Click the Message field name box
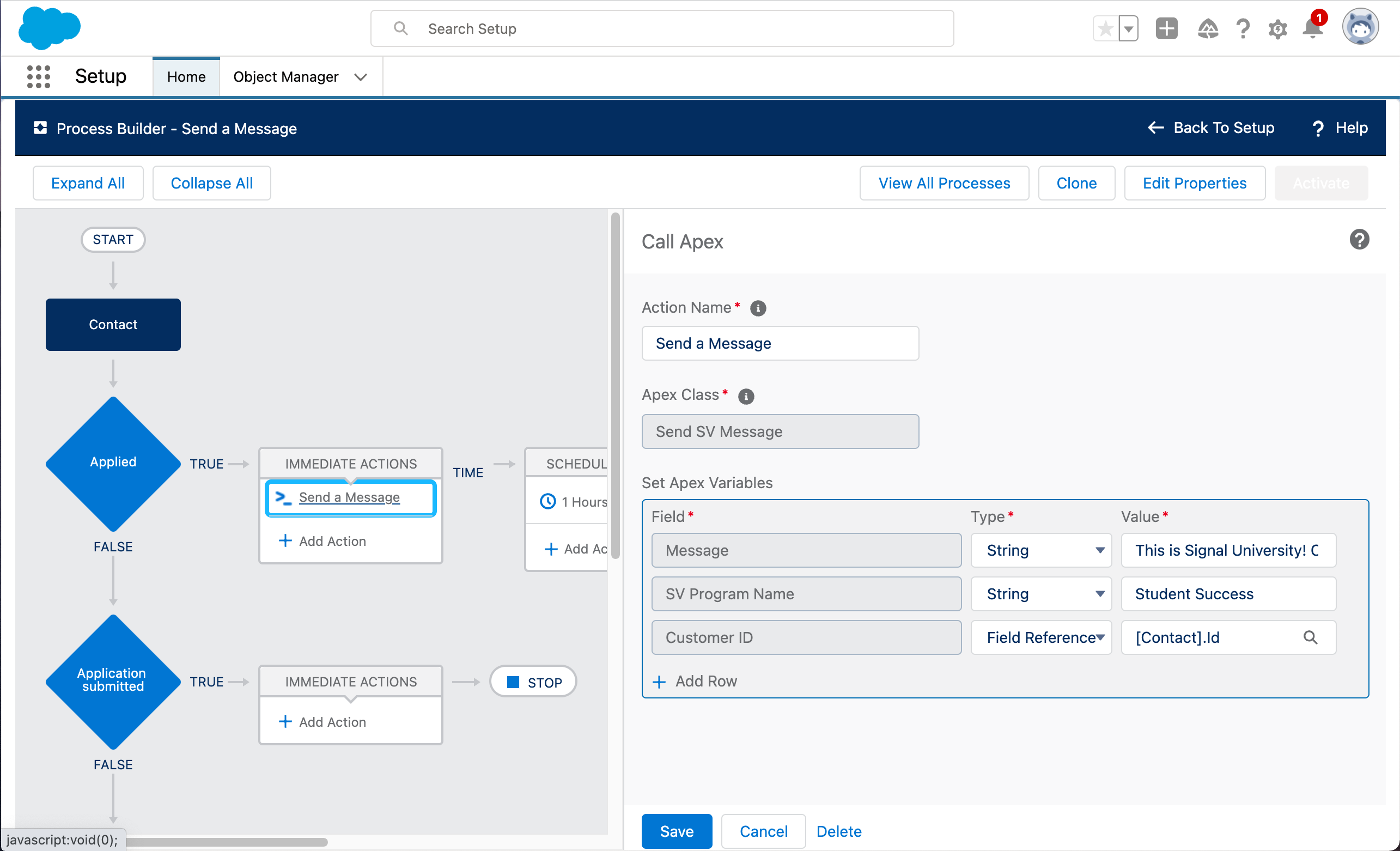Viewport: 1400px width, 851px height. (x=806, y=550)
